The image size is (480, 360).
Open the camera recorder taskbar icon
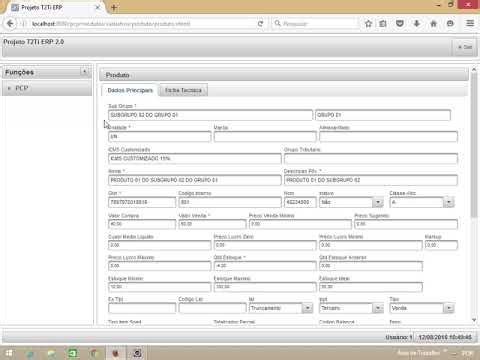pos(137,353)
